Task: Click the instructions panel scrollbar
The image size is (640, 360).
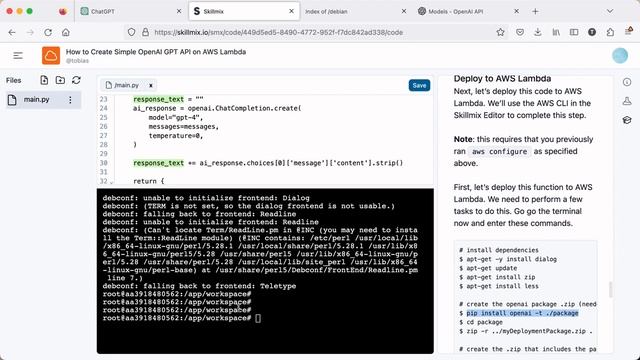Action: 611,289
